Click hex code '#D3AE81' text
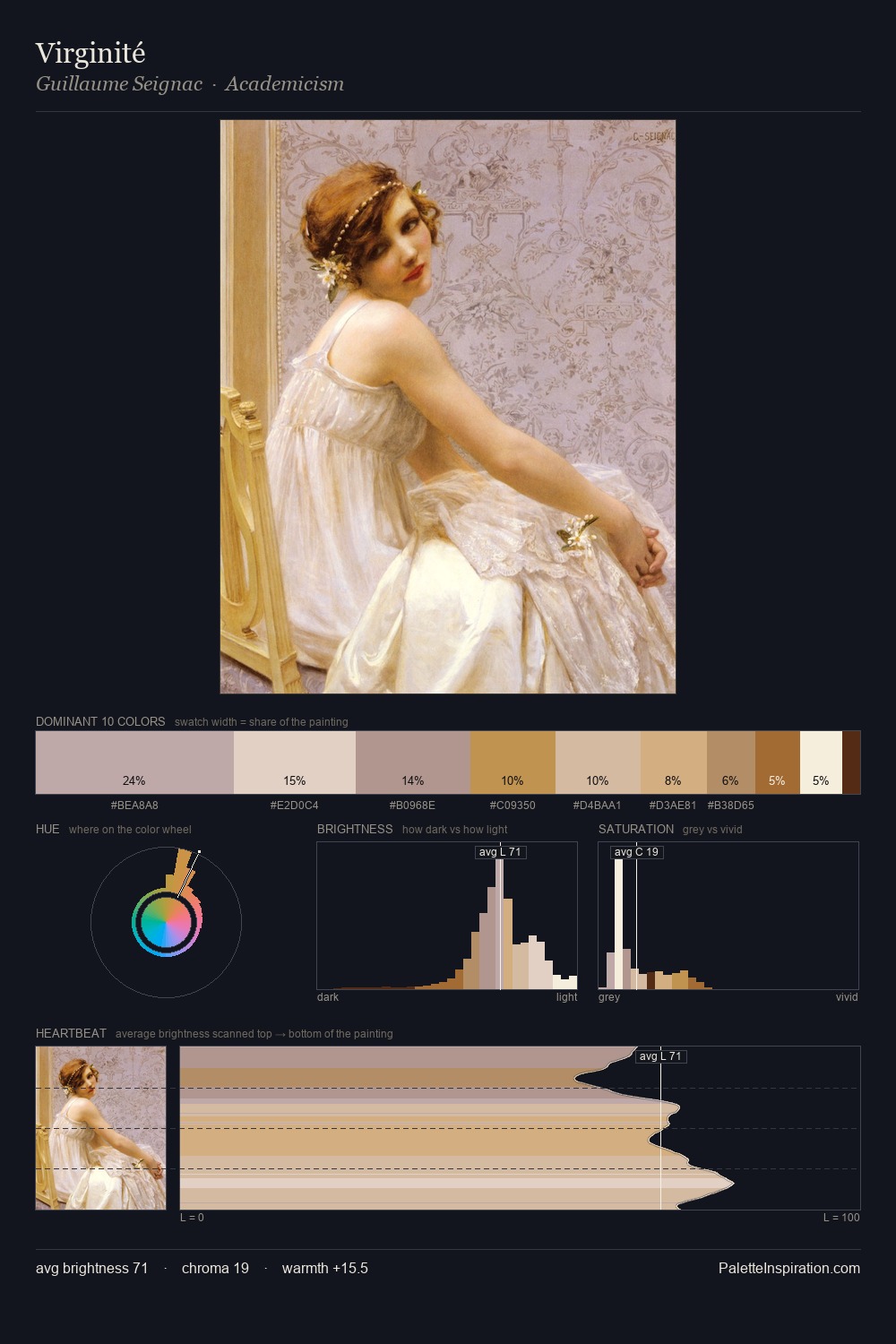The height and width of the screenshot is (1344, 896). click(673, 806)
